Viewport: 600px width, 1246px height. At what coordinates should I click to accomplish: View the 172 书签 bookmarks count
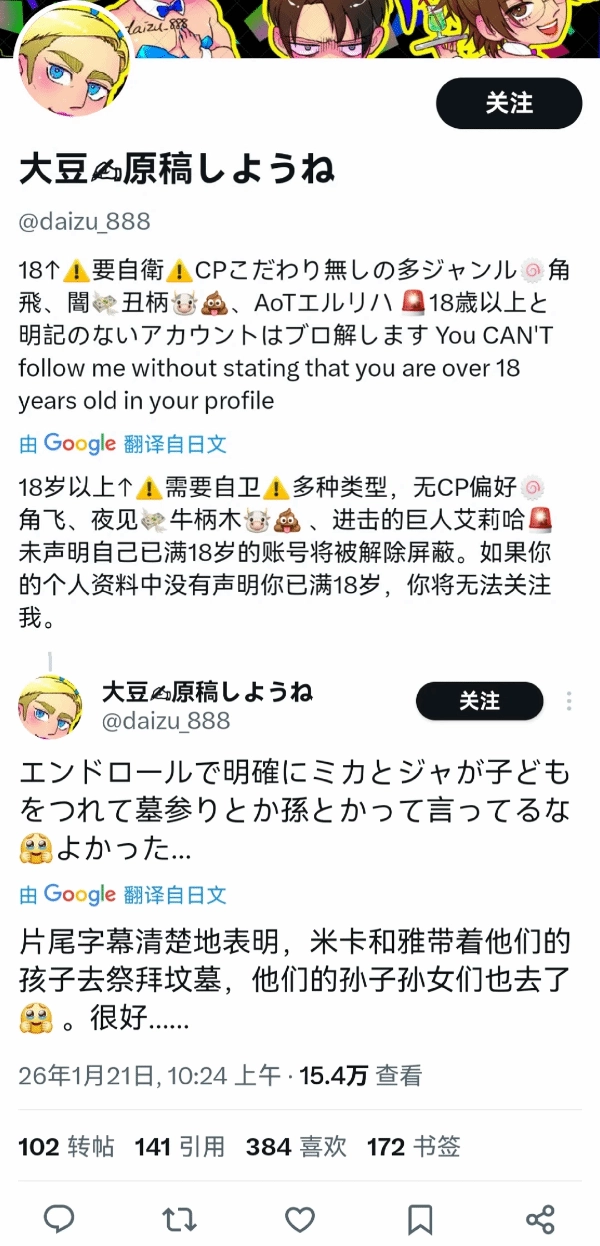pyautogui.click(x=414, y=1146)
